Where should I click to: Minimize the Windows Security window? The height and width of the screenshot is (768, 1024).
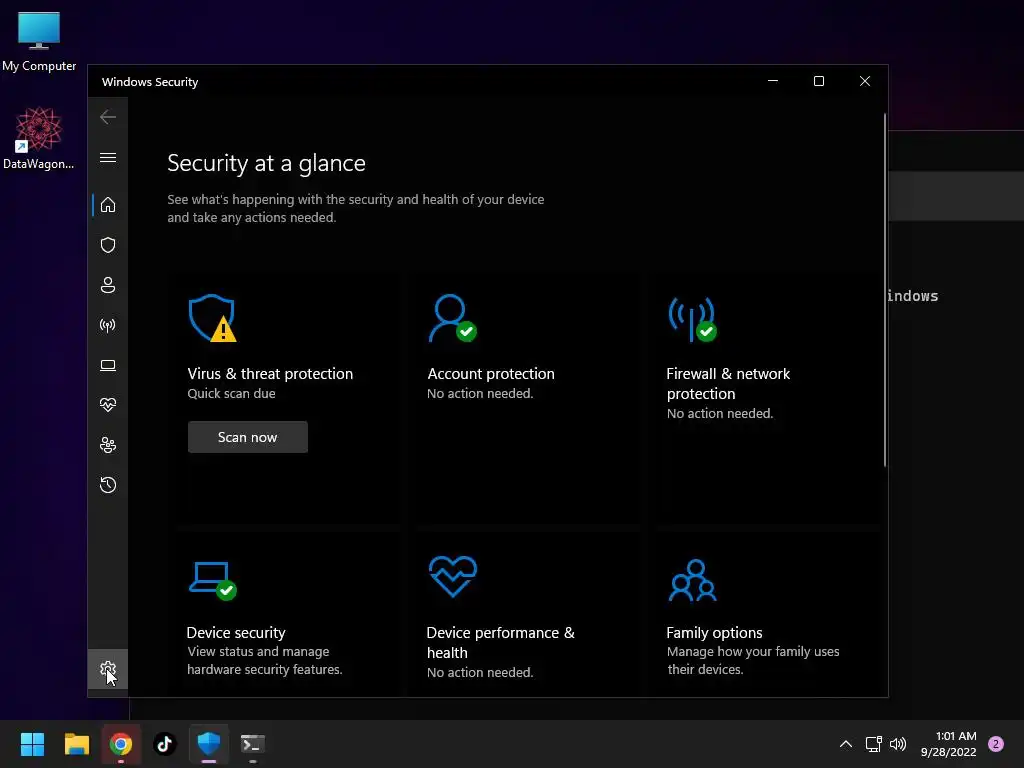(773, 81)
